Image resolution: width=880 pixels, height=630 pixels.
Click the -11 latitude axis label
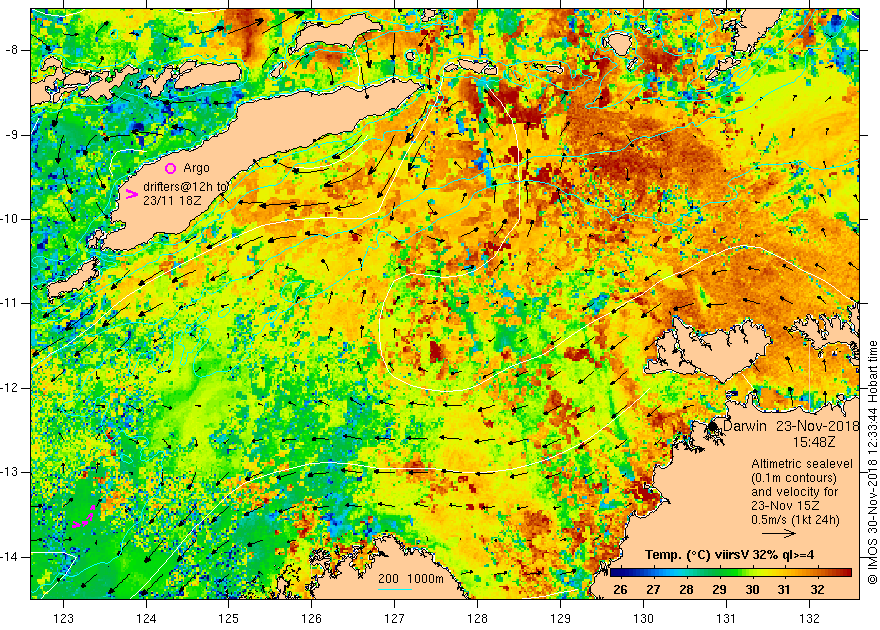pos(10,303)
